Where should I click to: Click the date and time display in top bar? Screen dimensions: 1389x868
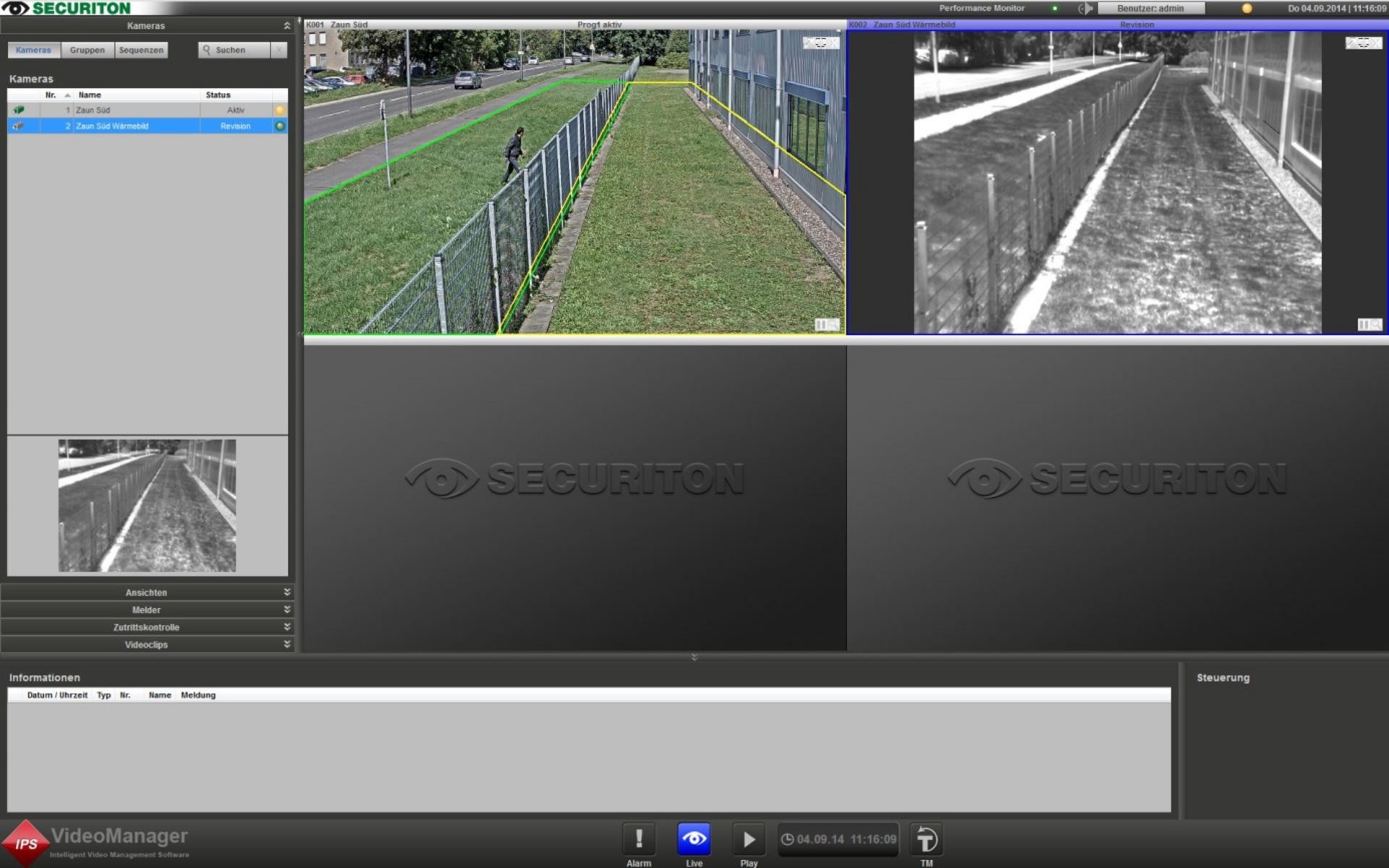pyautogui.click(x=1337, y=9)
